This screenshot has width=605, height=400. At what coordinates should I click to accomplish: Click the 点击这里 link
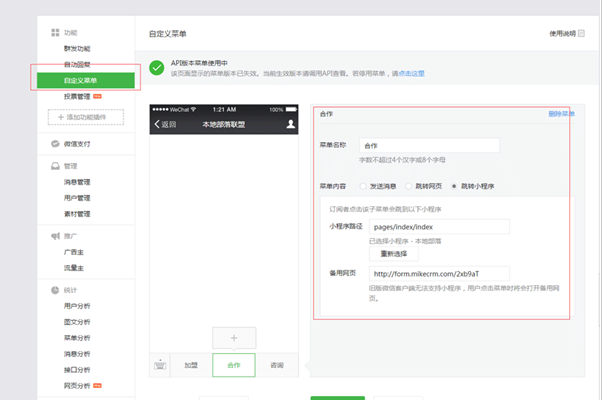411,73
